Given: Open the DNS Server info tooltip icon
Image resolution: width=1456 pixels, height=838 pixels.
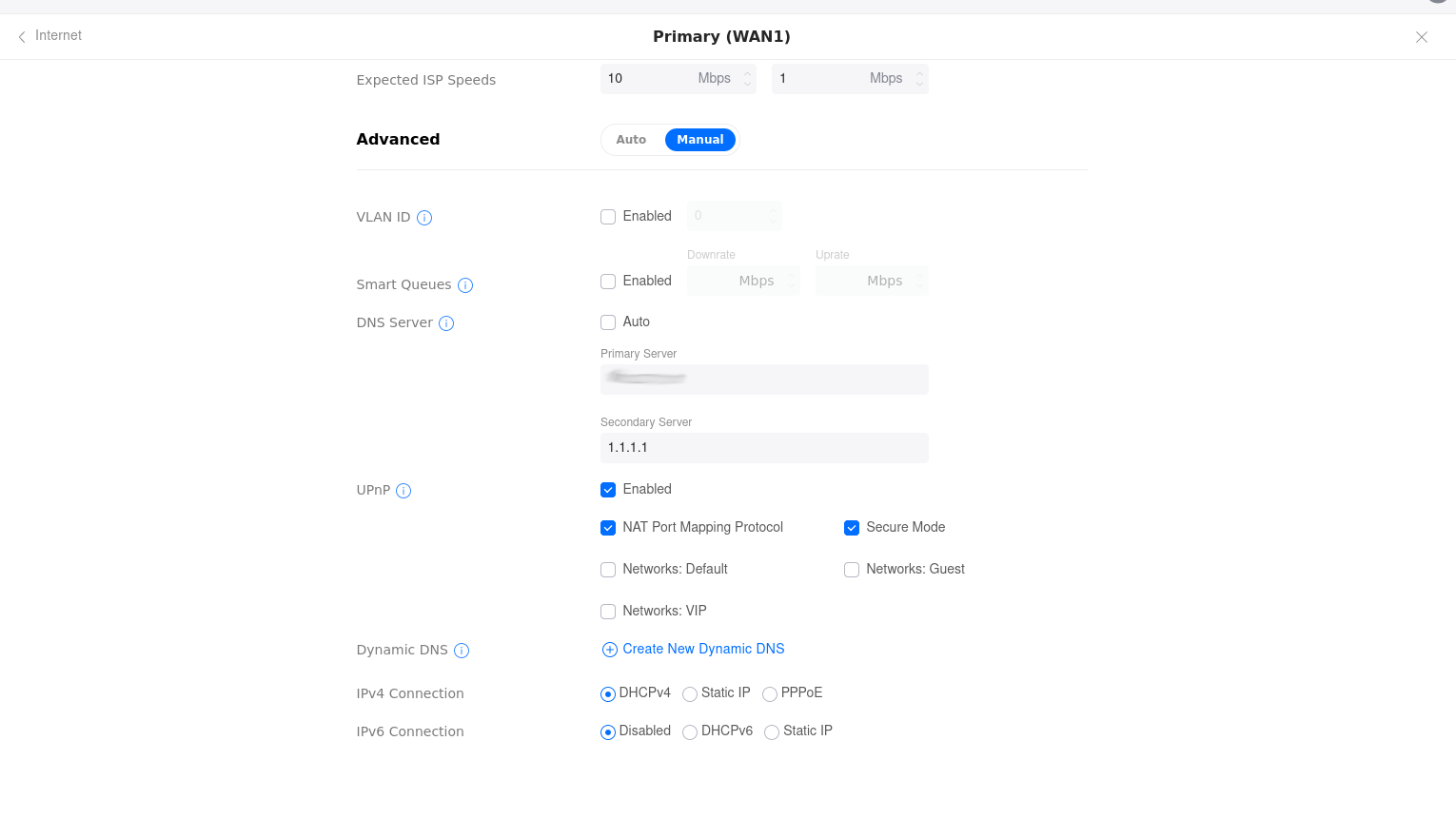Looking at the screenshot, I should click(x=446, y=323).
